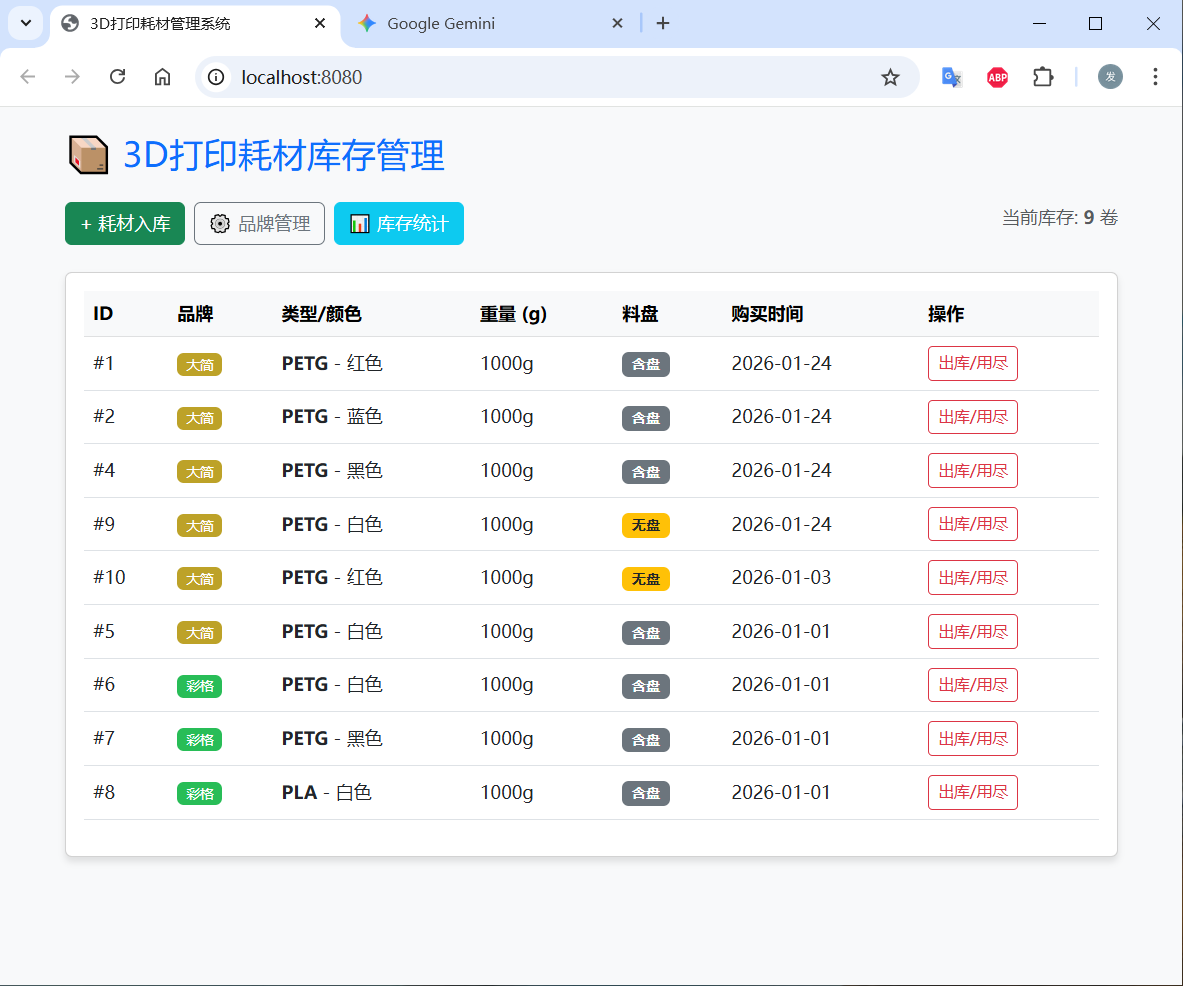Screen dimensions: 1183x986
Task: Expand the tab search dropdown arrow
Action: click(26, 23)
